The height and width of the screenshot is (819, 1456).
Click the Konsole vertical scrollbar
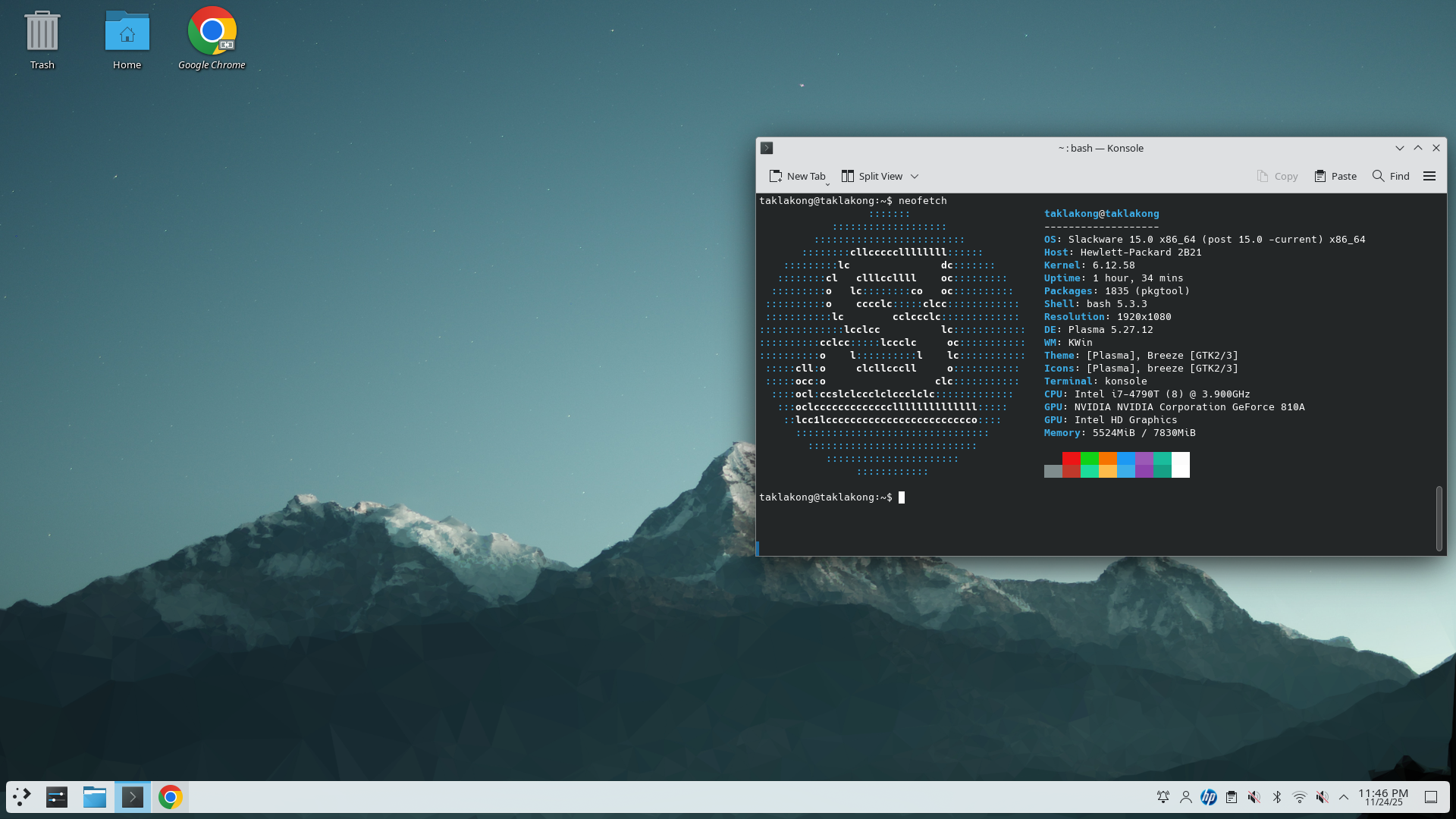click(1439, 519)
